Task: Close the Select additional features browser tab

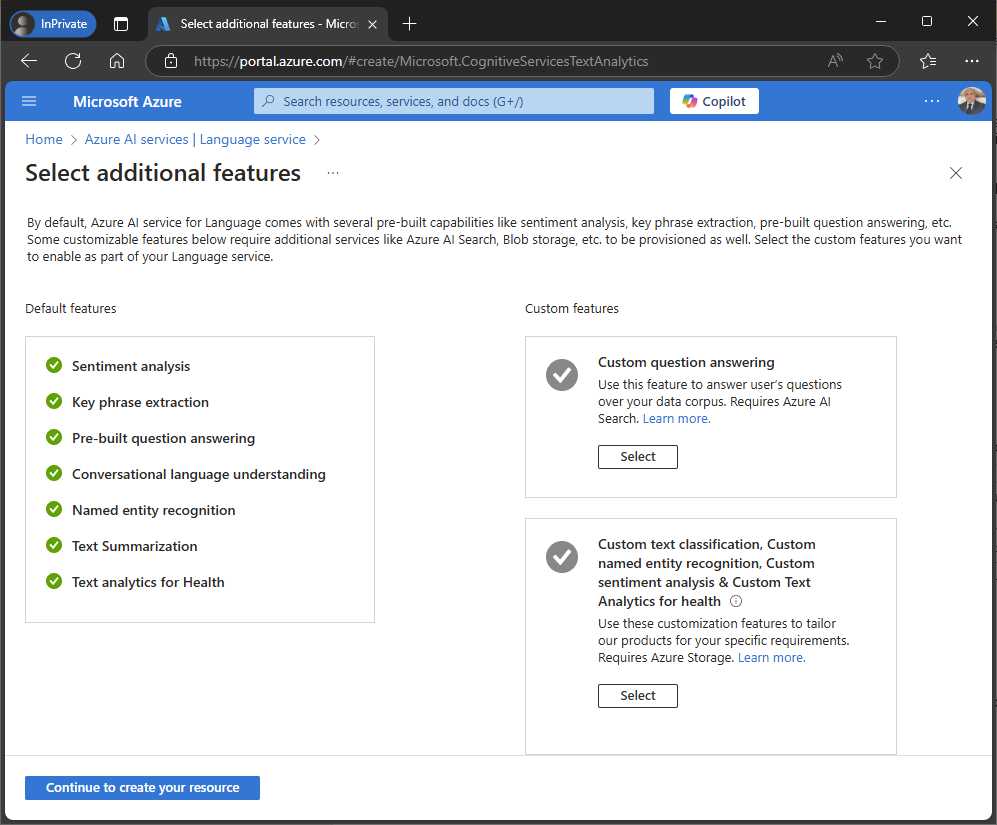Action: 373,24
